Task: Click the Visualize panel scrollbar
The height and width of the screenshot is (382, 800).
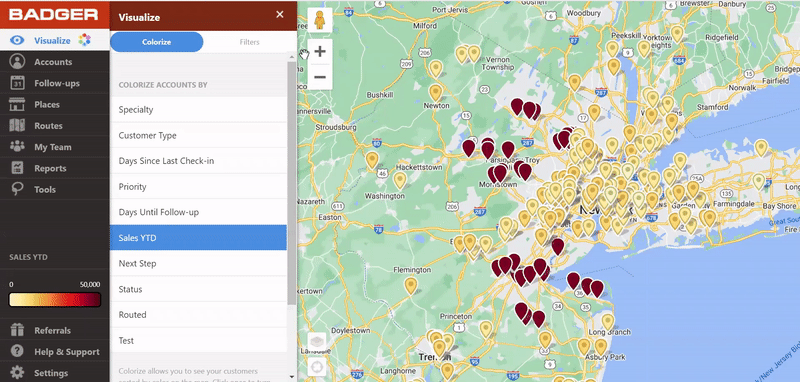Action: (x=292, y=184)
